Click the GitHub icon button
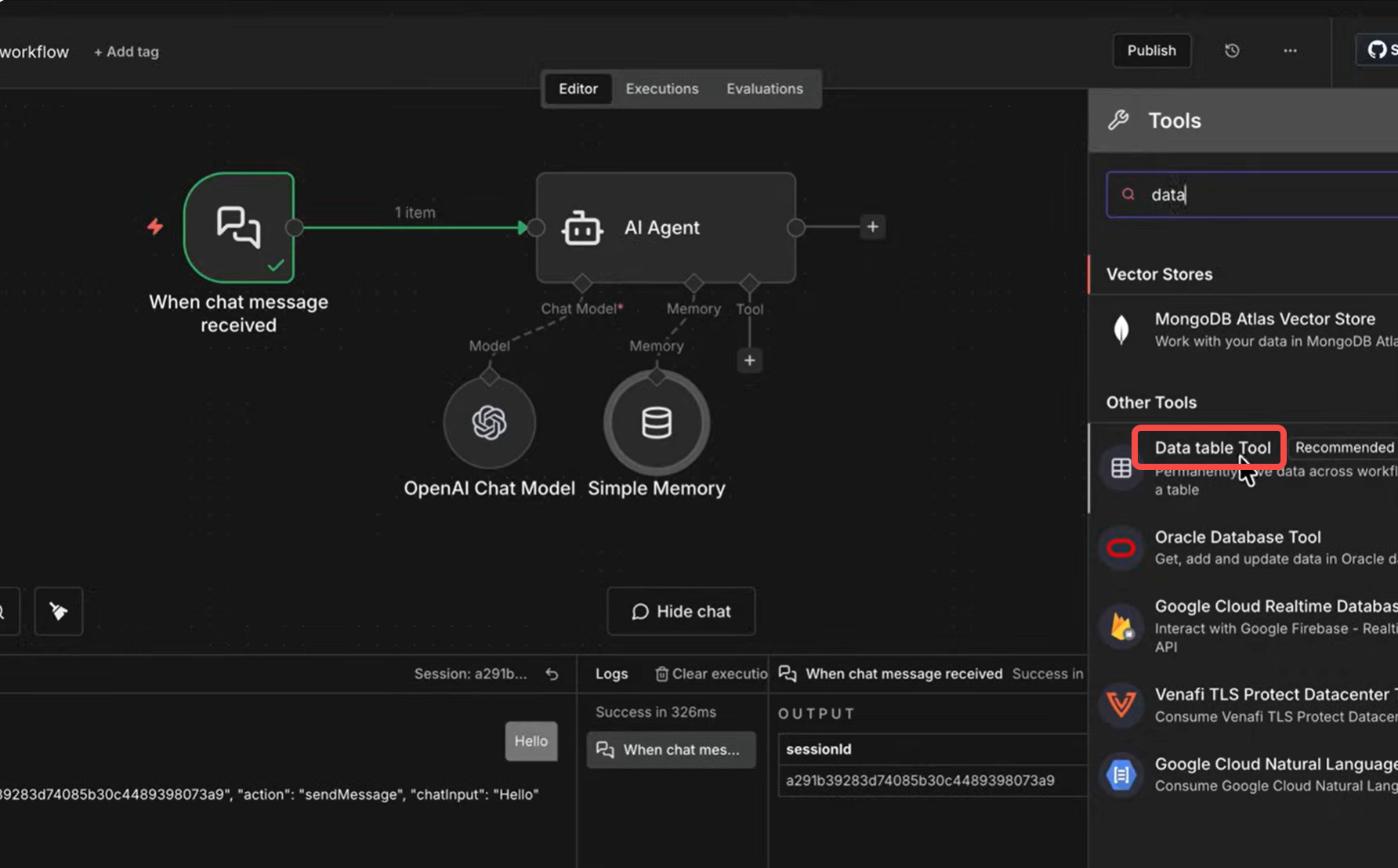Screen dimensions: 1398x868 click(1377, 50)
